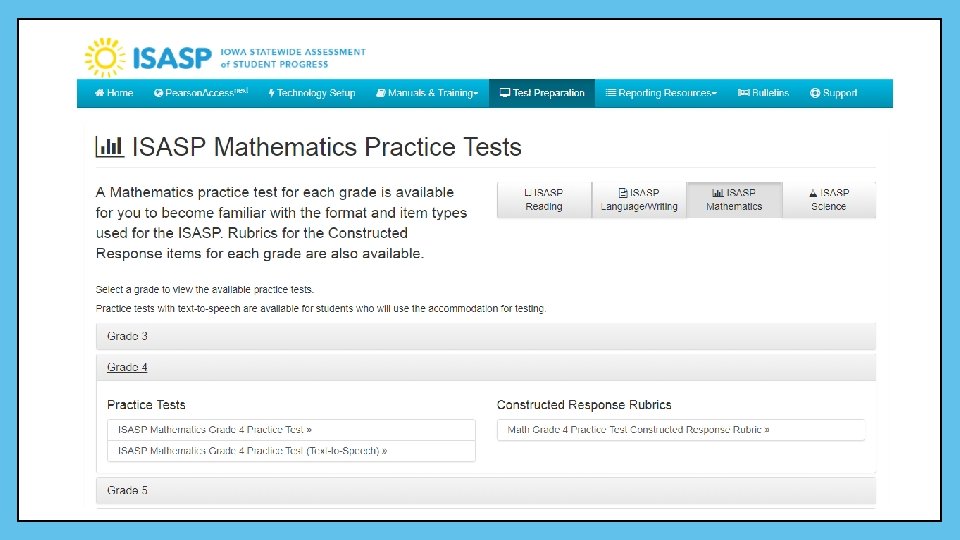Open Math Grade 4 Constructed Response Rubric

click(x=681, y=430)
